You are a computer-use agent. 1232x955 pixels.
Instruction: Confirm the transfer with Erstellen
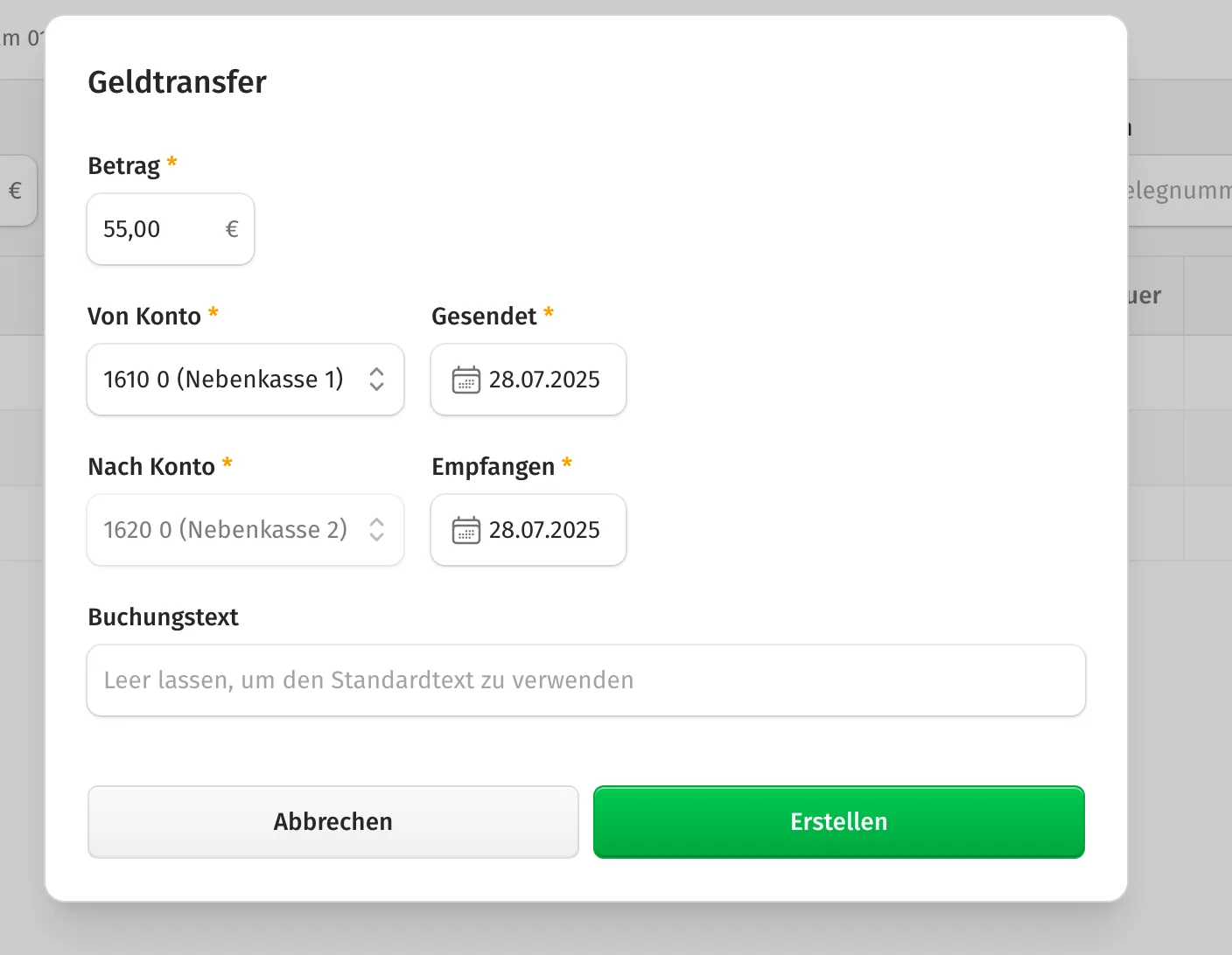[839, 822]
